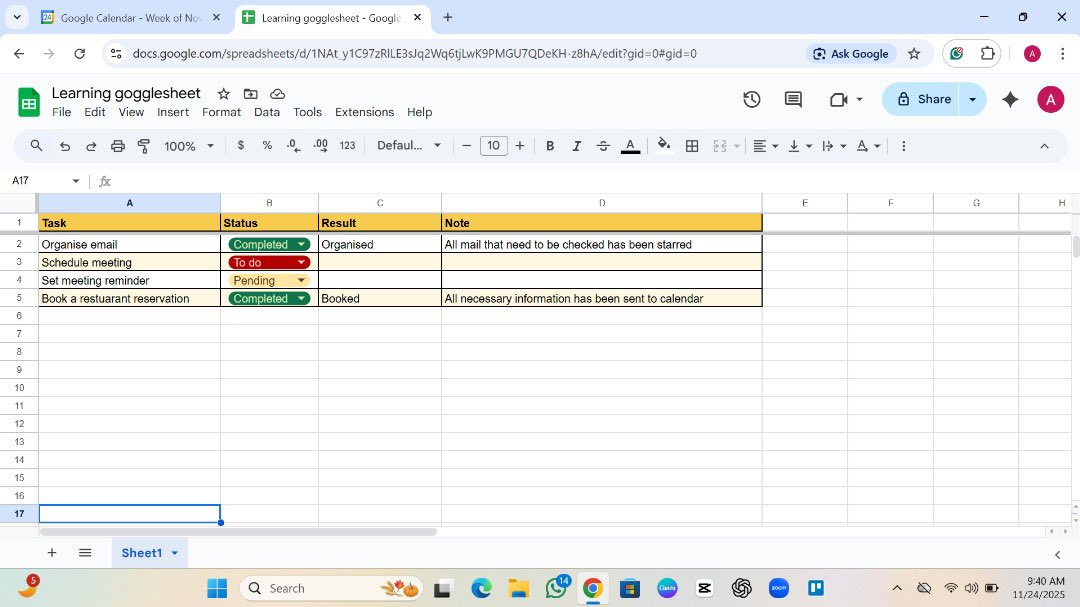
Task: Toggle strikethrough formatting
Action: point(603,145)
